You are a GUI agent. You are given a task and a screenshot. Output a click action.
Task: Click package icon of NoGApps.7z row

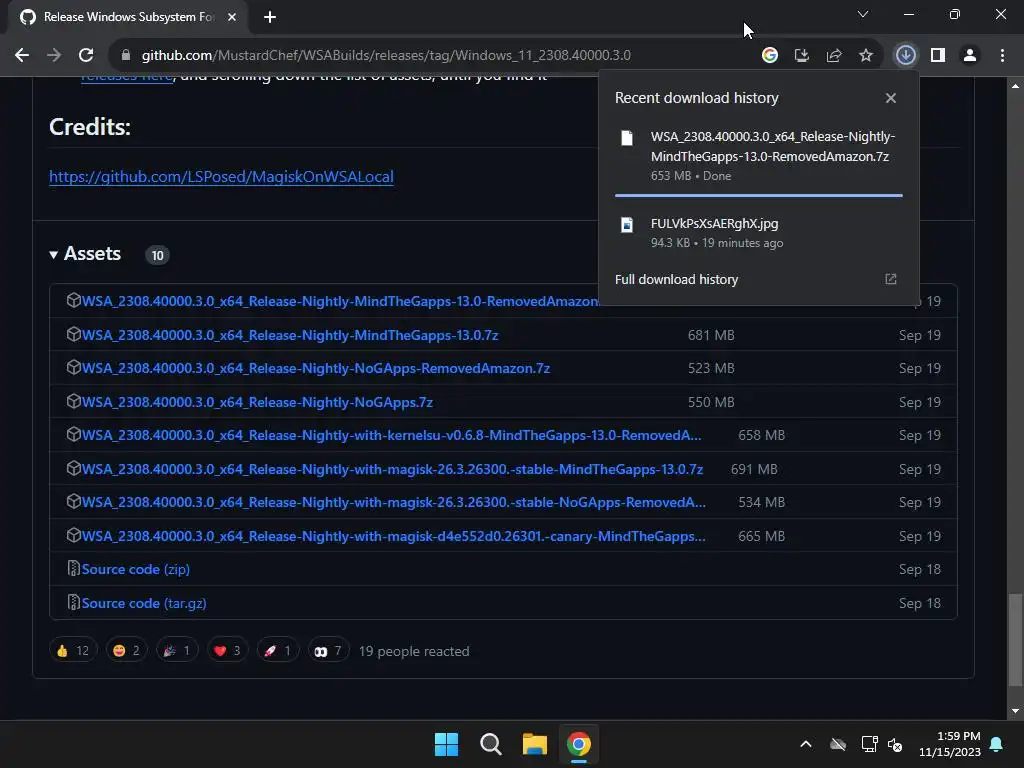[73, 401]
